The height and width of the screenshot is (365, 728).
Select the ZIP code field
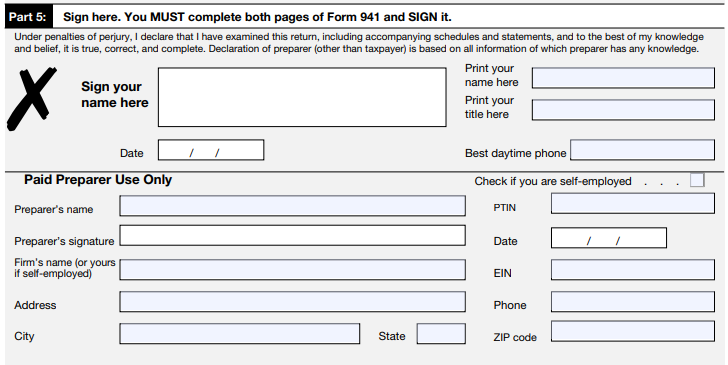[633, 332]
